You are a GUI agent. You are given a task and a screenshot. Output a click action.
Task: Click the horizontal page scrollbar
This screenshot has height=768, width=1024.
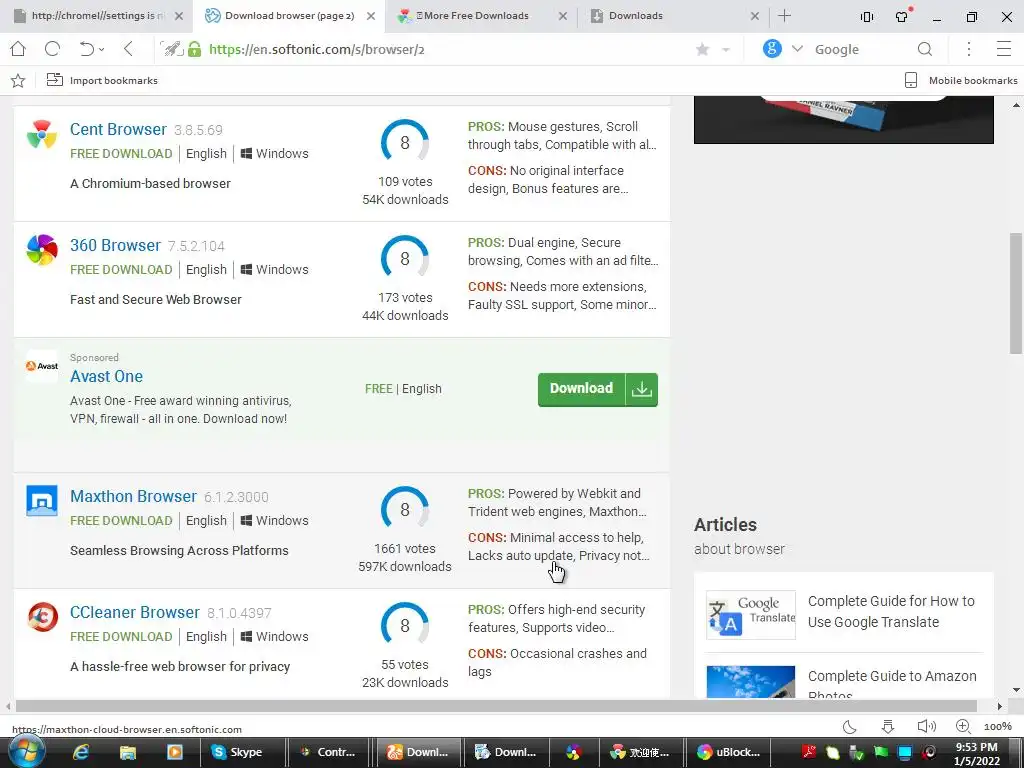tap(496, 706)
